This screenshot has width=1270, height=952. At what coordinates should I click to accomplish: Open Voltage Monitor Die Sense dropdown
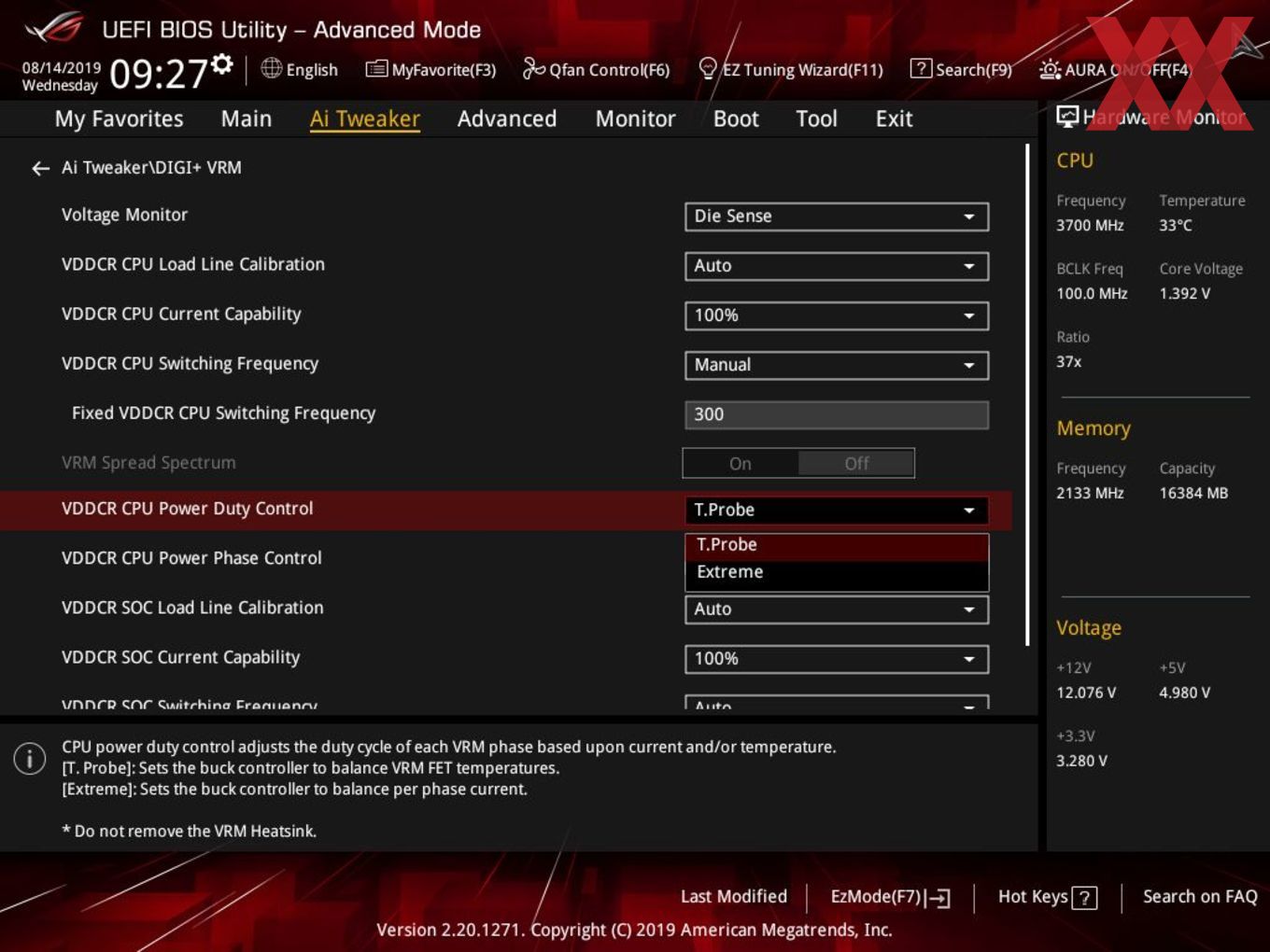click(x=837, y=217)
